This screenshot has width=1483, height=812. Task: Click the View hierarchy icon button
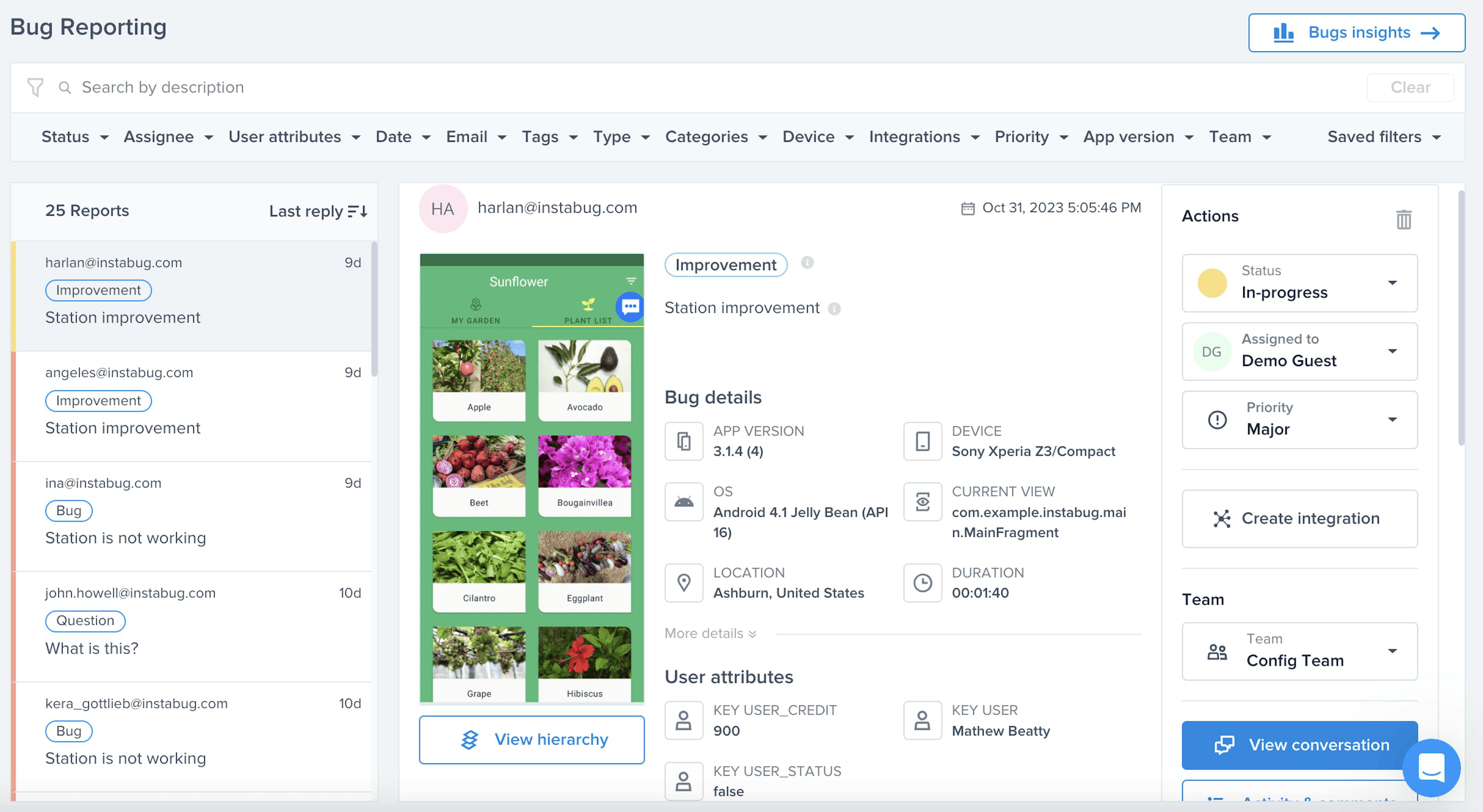(x=468, y=740)
